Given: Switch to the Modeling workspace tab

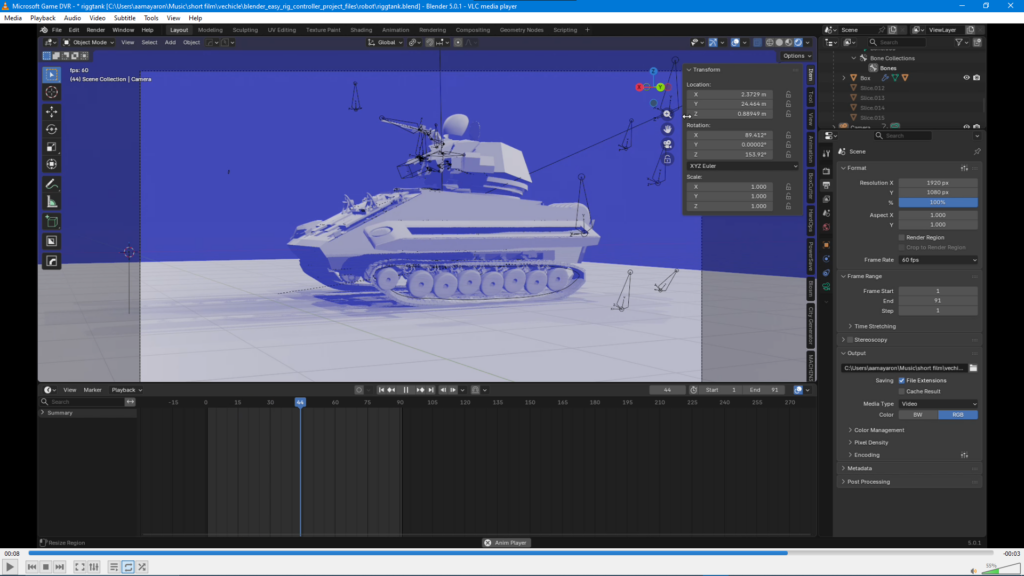Looking at the screenshot, I should pyautogui.click(x=210, y=30).
